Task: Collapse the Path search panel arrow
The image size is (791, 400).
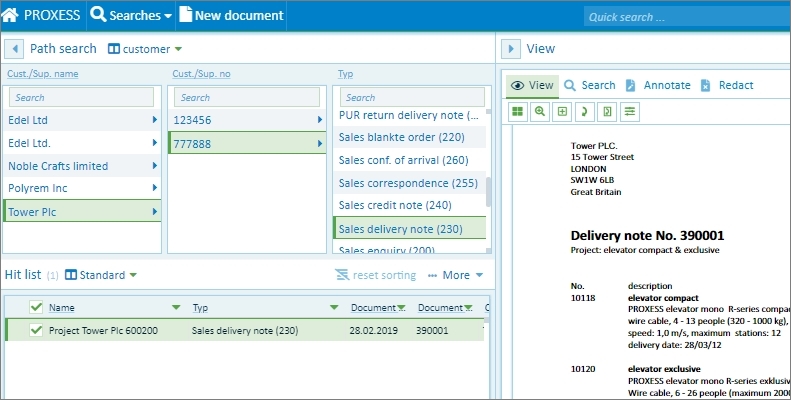Action: [x=16, y=48]
